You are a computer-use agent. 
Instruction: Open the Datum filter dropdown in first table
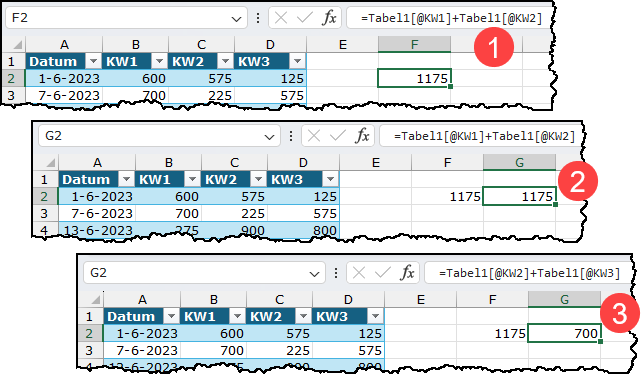tap(93, 62)
